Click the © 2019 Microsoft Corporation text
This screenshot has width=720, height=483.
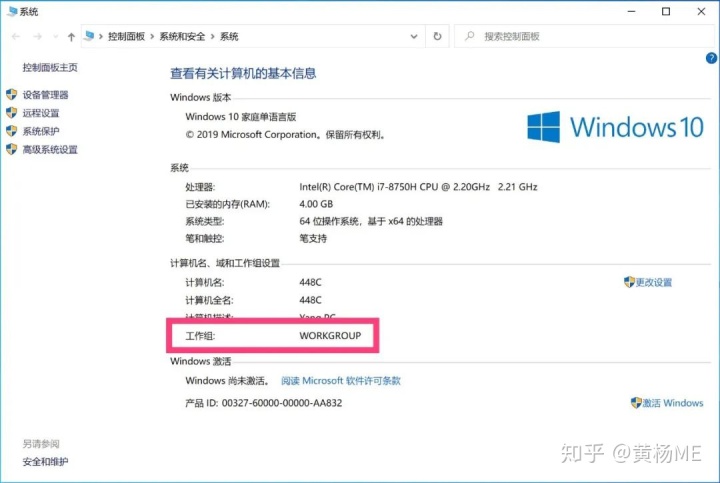click(285, 135)
